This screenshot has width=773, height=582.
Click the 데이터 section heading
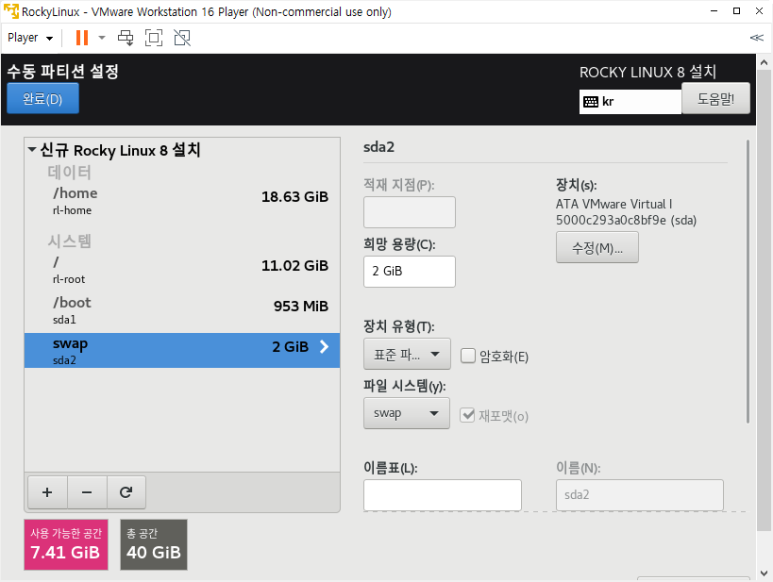[x=70, y=172]
